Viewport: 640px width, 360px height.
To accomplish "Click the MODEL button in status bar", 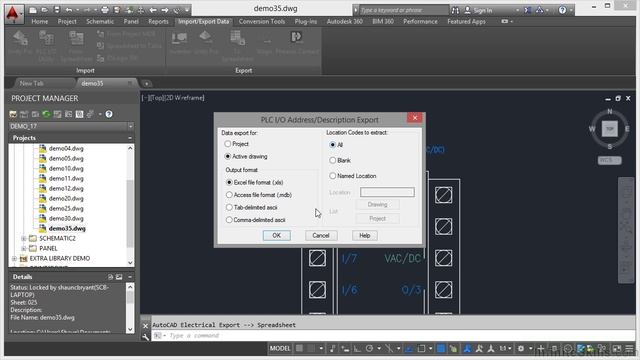I will tap(280, 348).
